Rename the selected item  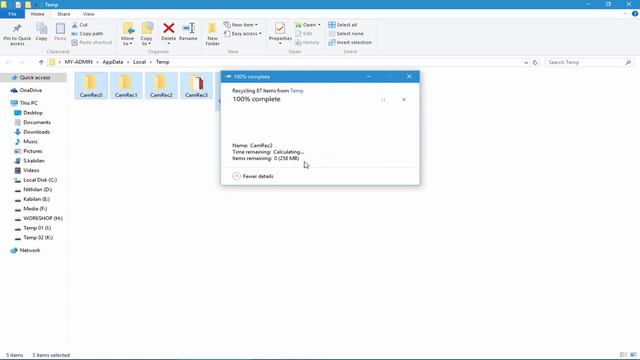[188, 32]
